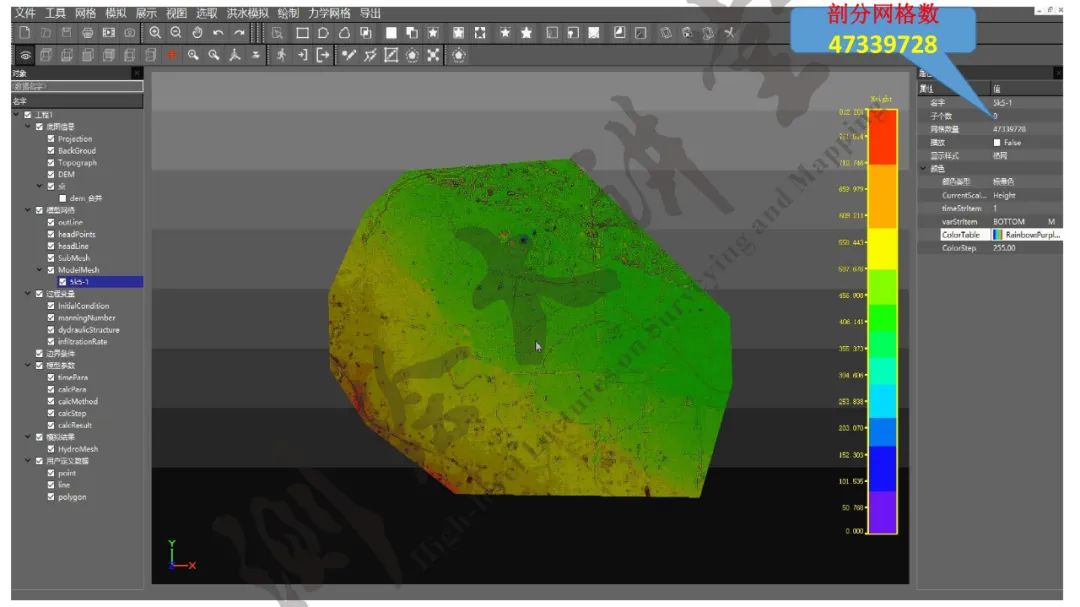This screenshot has width=1080, height=607.
Task: Enable the dem 合并 checkbox
Action: point(63,198)
